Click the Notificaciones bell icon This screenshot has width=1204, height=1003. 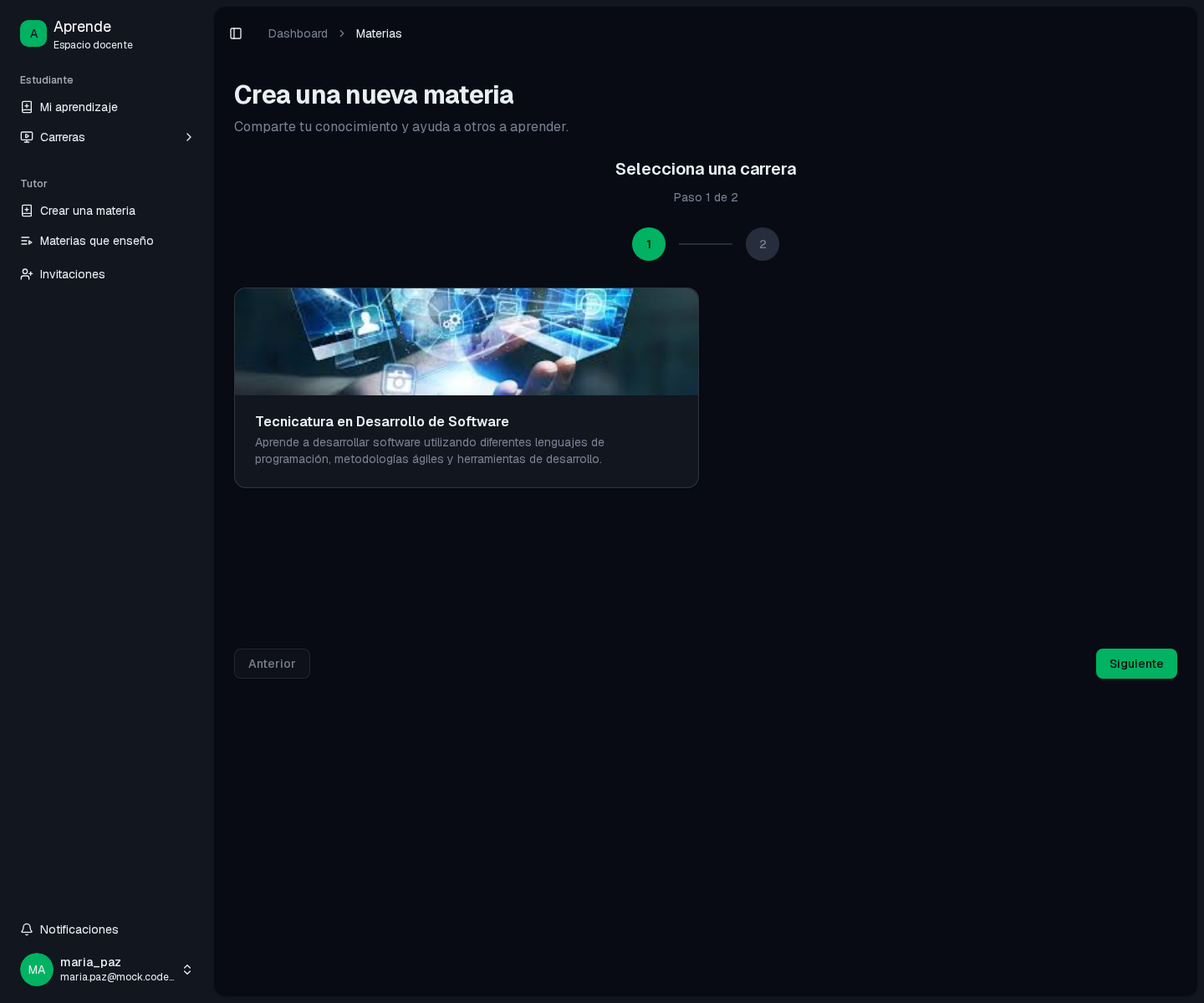point(27,929)
